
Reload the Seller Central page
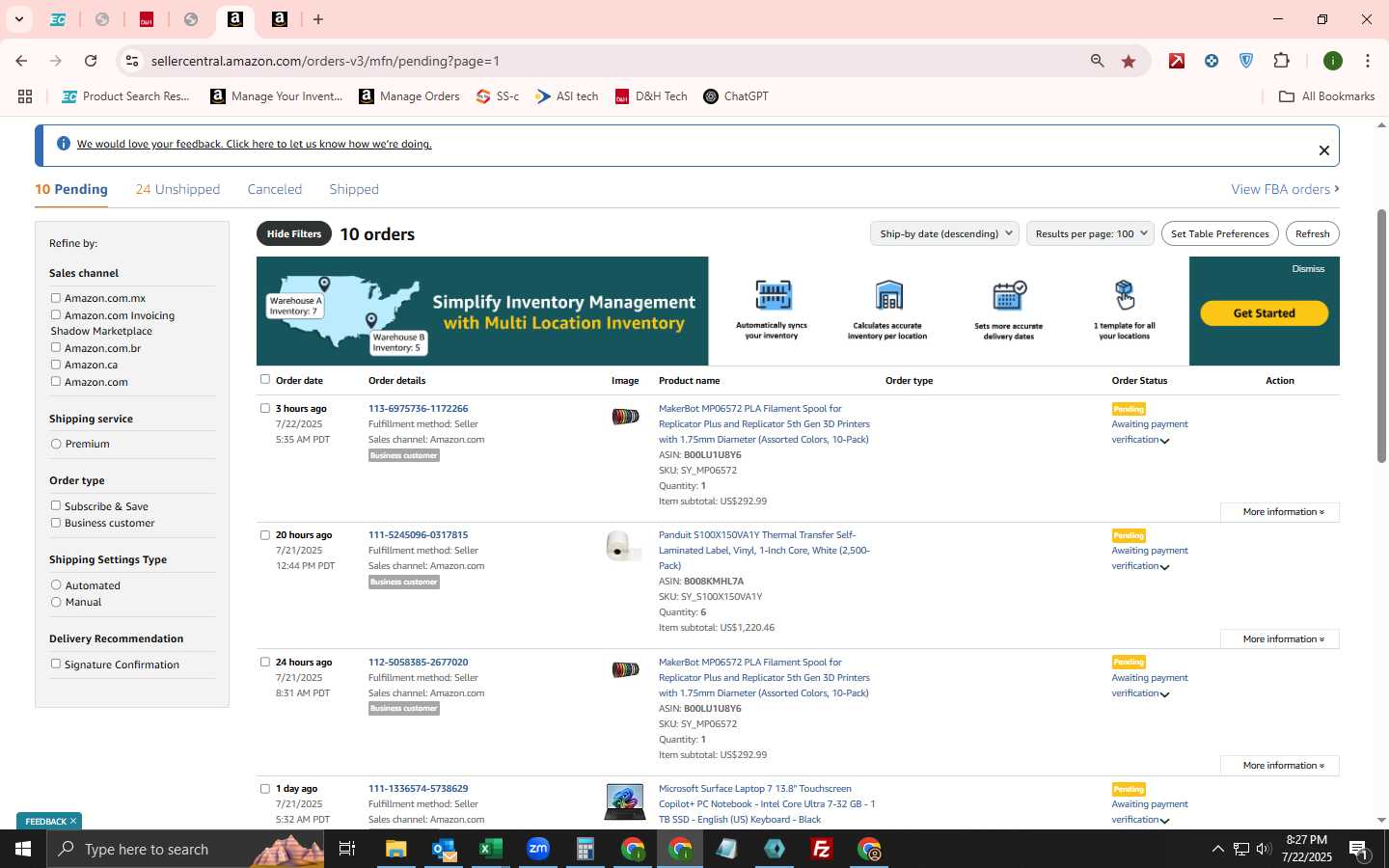coord(91,61)
